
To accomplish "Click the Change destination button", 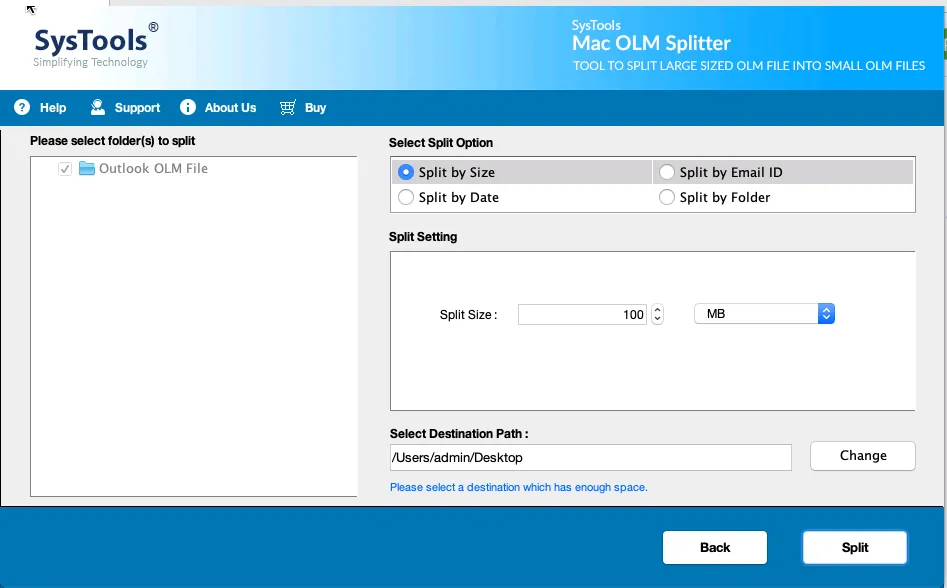I will 862,456.
